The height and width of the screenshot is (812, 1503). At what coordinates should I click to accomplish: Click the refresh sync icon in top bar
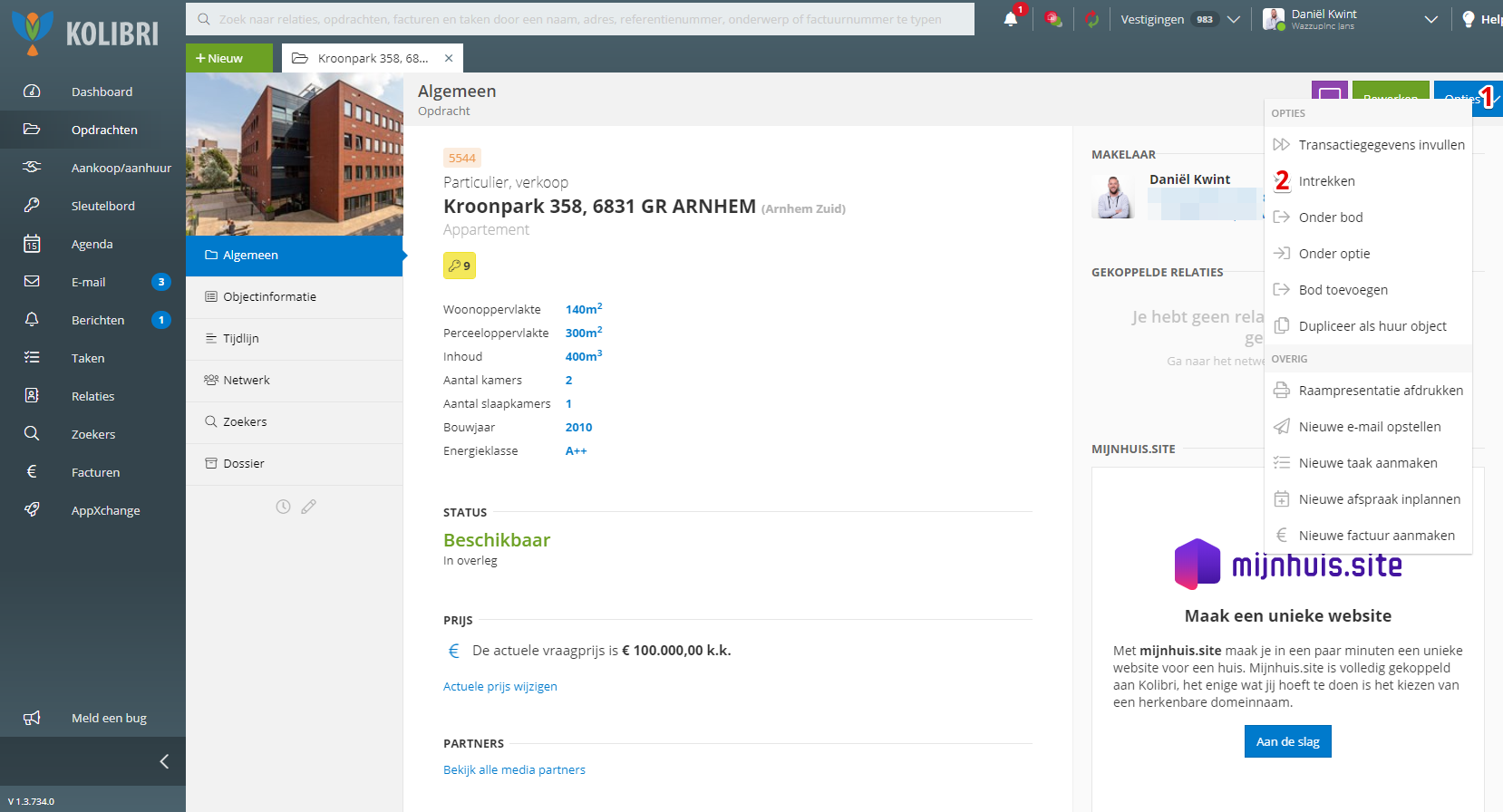coord(1092,19)
